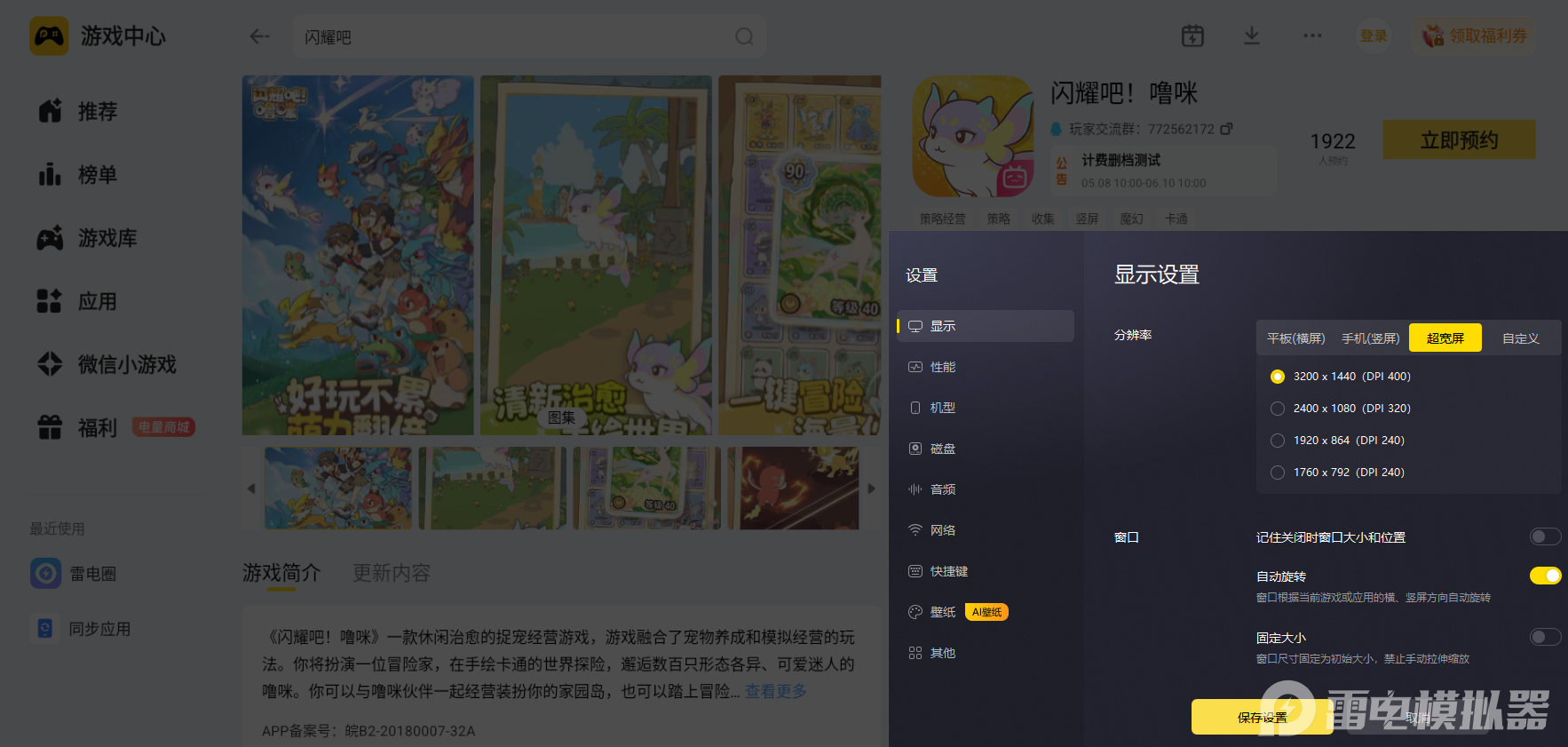Viewport: 1568px width, 747px height.
Task: Switch to 游戏简介 tab
Action: (281, 573)
